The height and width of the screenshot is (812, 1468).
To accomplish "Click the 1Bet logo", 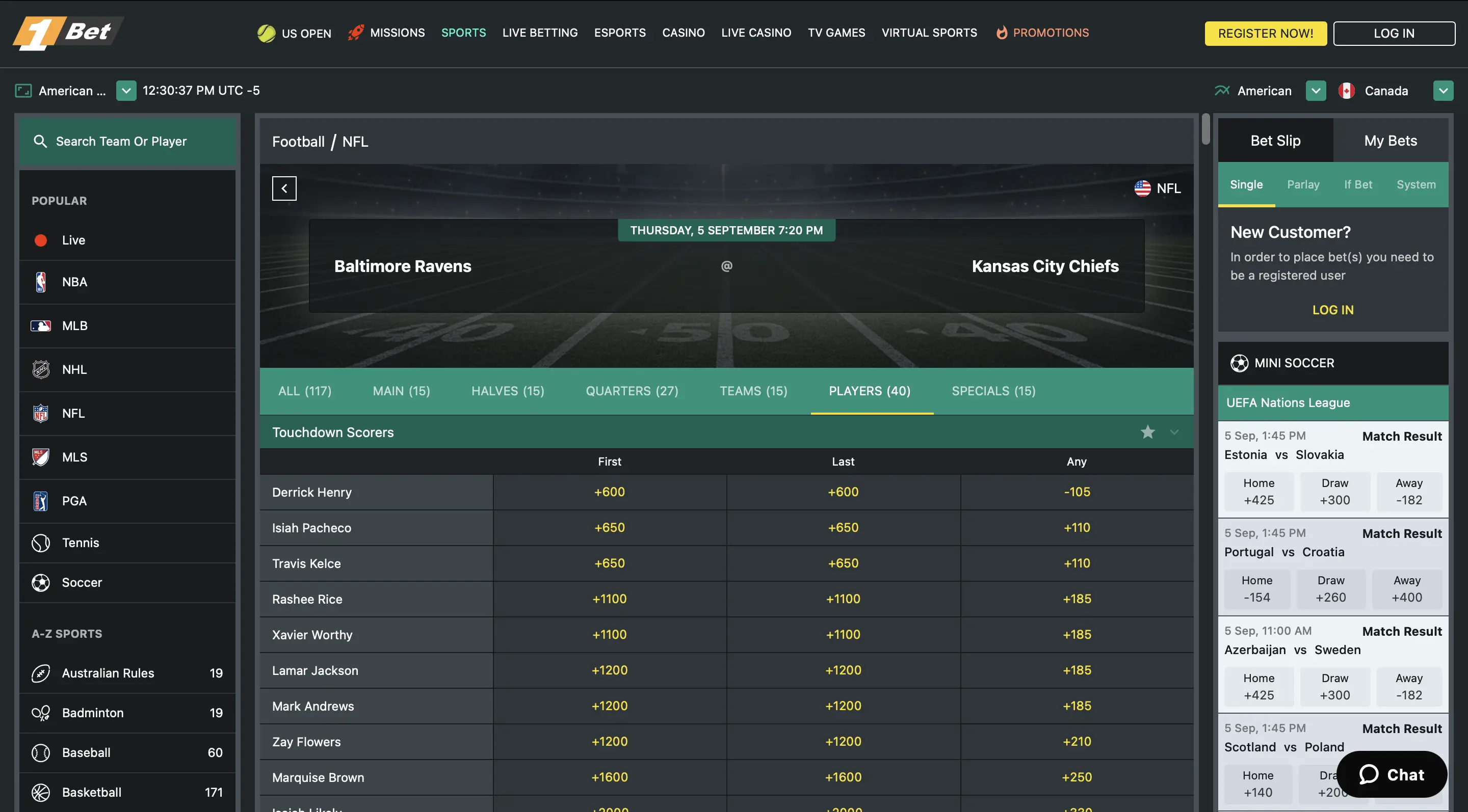I will [x=67, y=33].
